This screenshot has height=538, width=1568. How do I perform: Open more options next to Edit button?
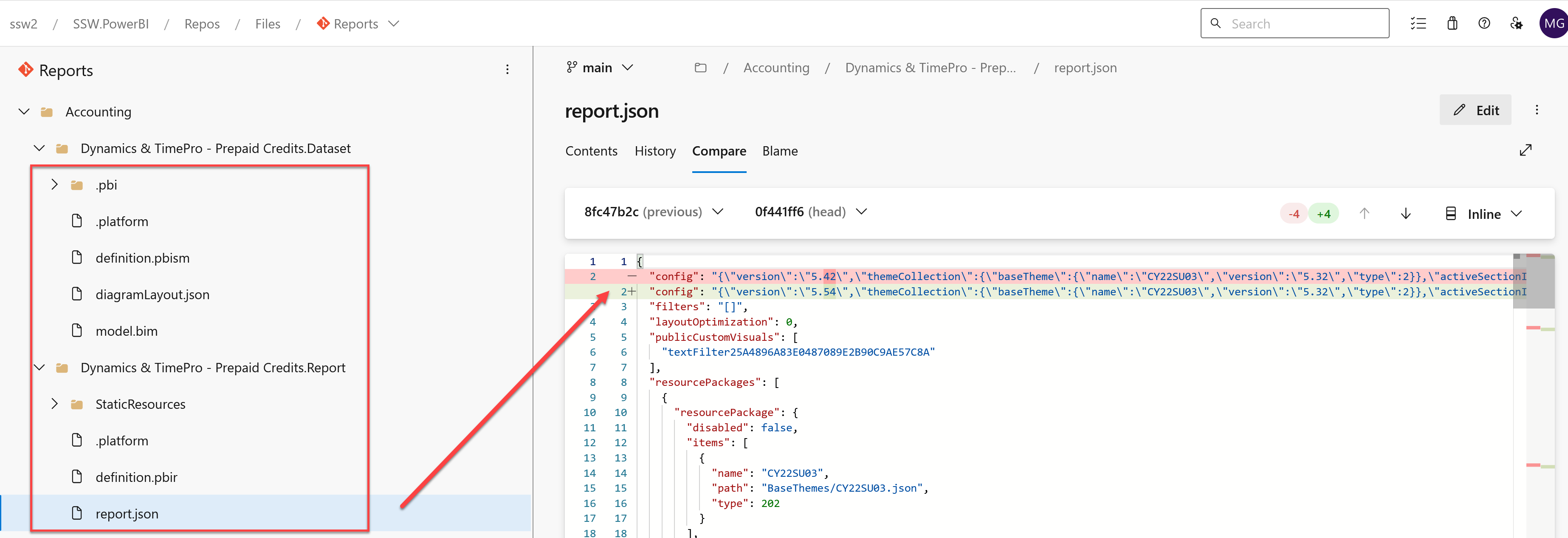tap(1536, 110)
